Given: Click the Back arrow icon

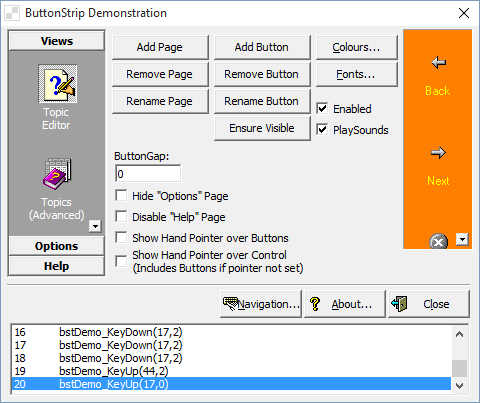Looking at the screenshot, I should click(x=438, y=62).
